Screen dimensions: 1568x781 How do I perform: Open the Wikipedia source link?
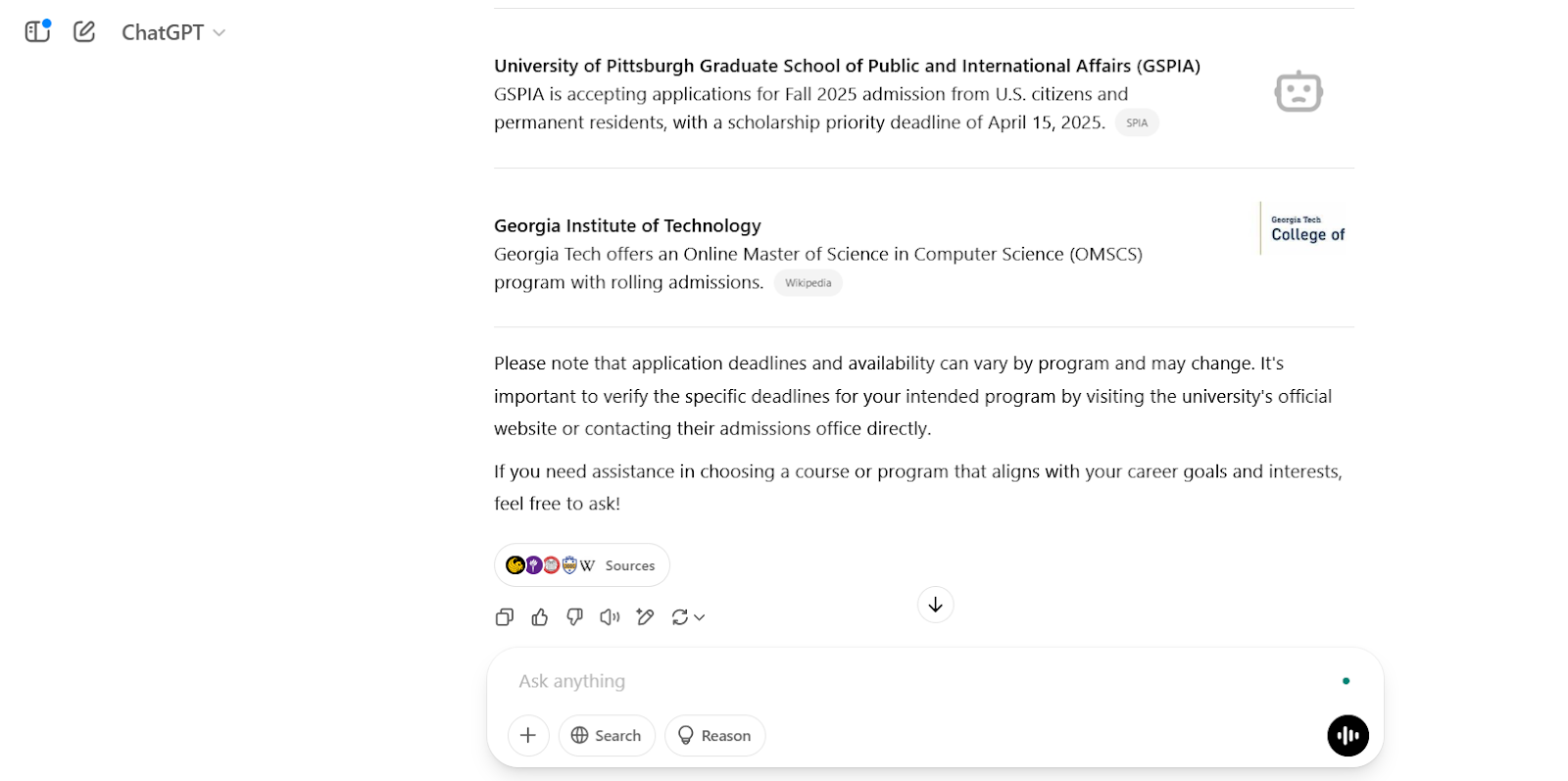808,282
